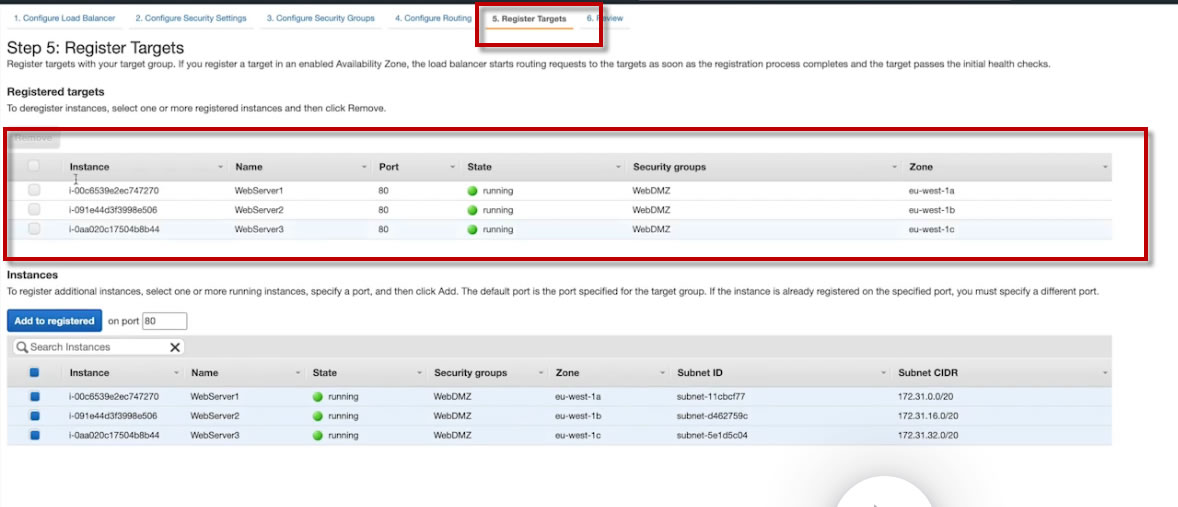Toggle select-all checkbox in Instances table header
The image size is (1178, 507).
click(x=34, y=373)
